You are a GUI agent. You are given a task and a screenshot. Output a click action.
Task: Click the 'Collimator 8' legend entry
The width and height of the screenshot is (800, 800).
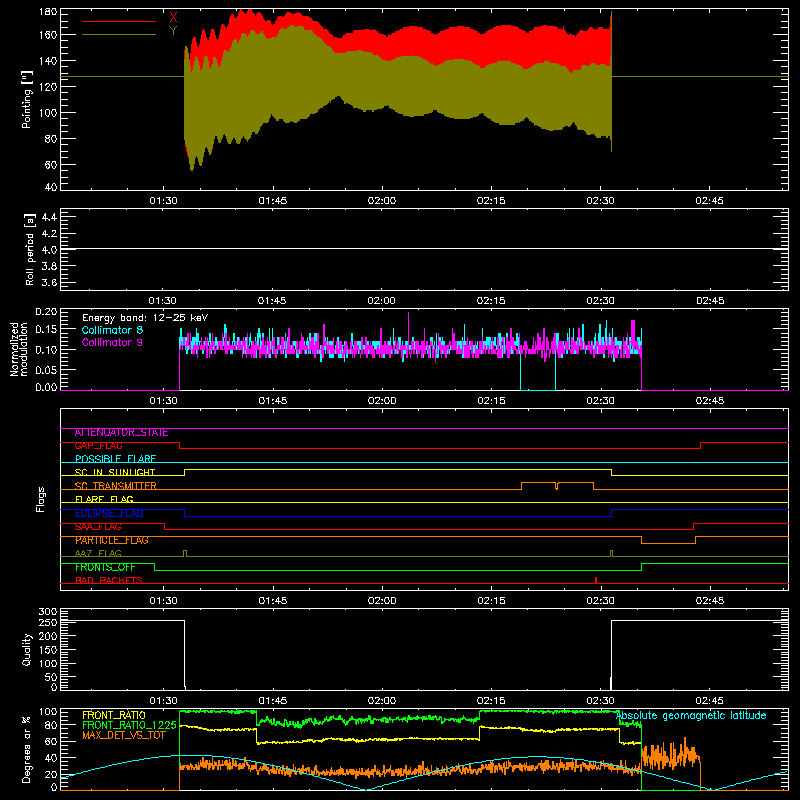(x=112, y=330)
